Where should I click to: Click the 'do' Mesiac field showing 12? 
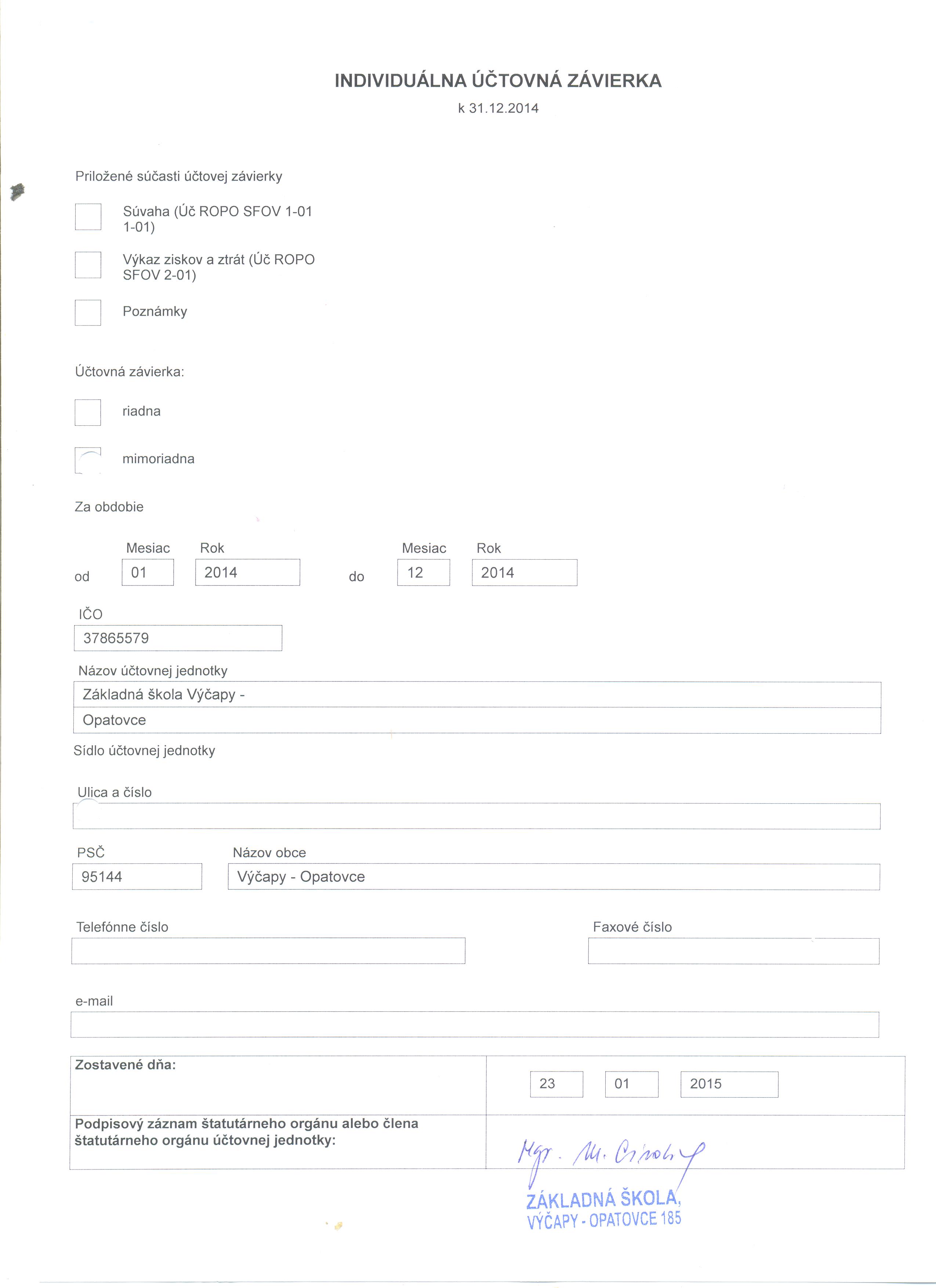pos(424,572)
